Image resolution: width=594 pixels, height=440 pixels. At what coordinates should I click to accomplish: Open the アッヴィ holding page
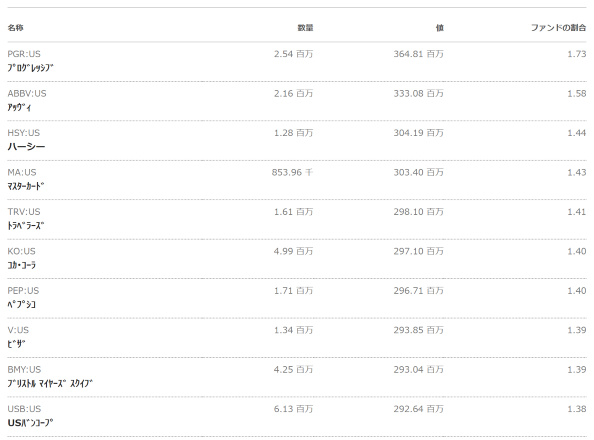[x=19, y=108]
